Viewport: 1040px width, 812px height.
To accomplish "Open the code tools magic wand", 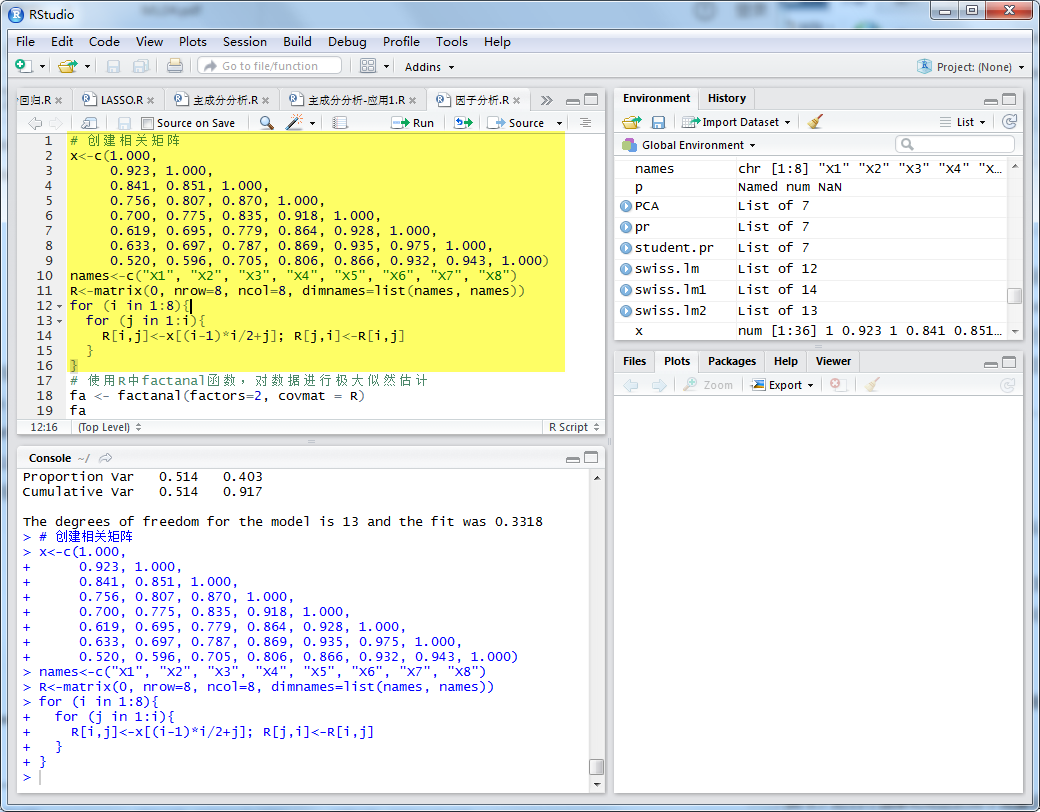I will pos(295,123).
